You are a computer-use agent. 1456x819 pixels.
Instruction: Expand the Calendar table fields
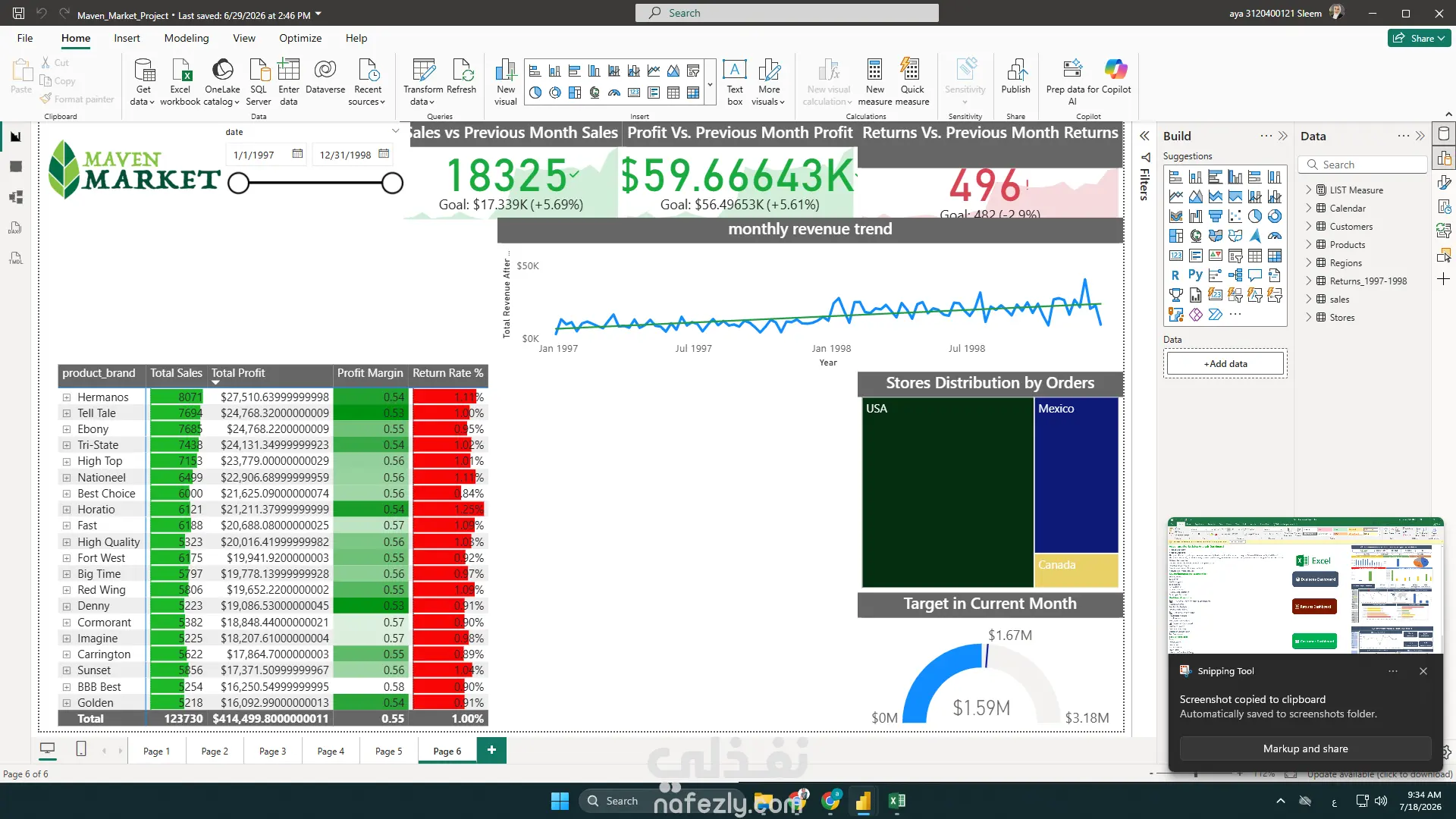(x=1309, y=209)
